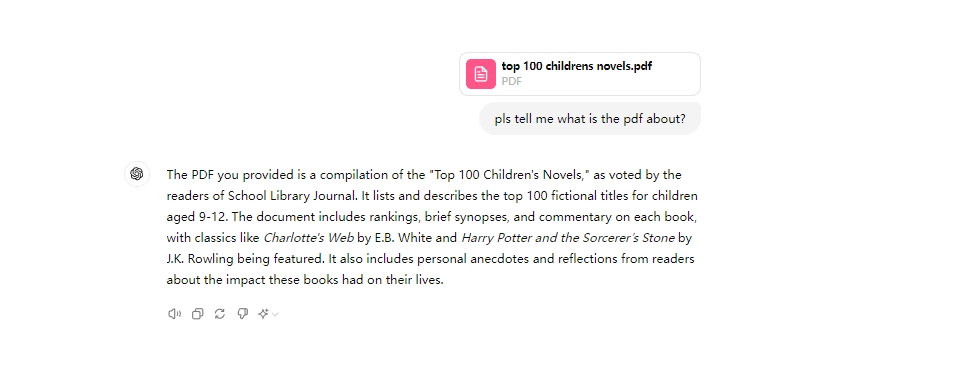
Task: Click the author name J.K. Rowling
Action: pos(200,259)
